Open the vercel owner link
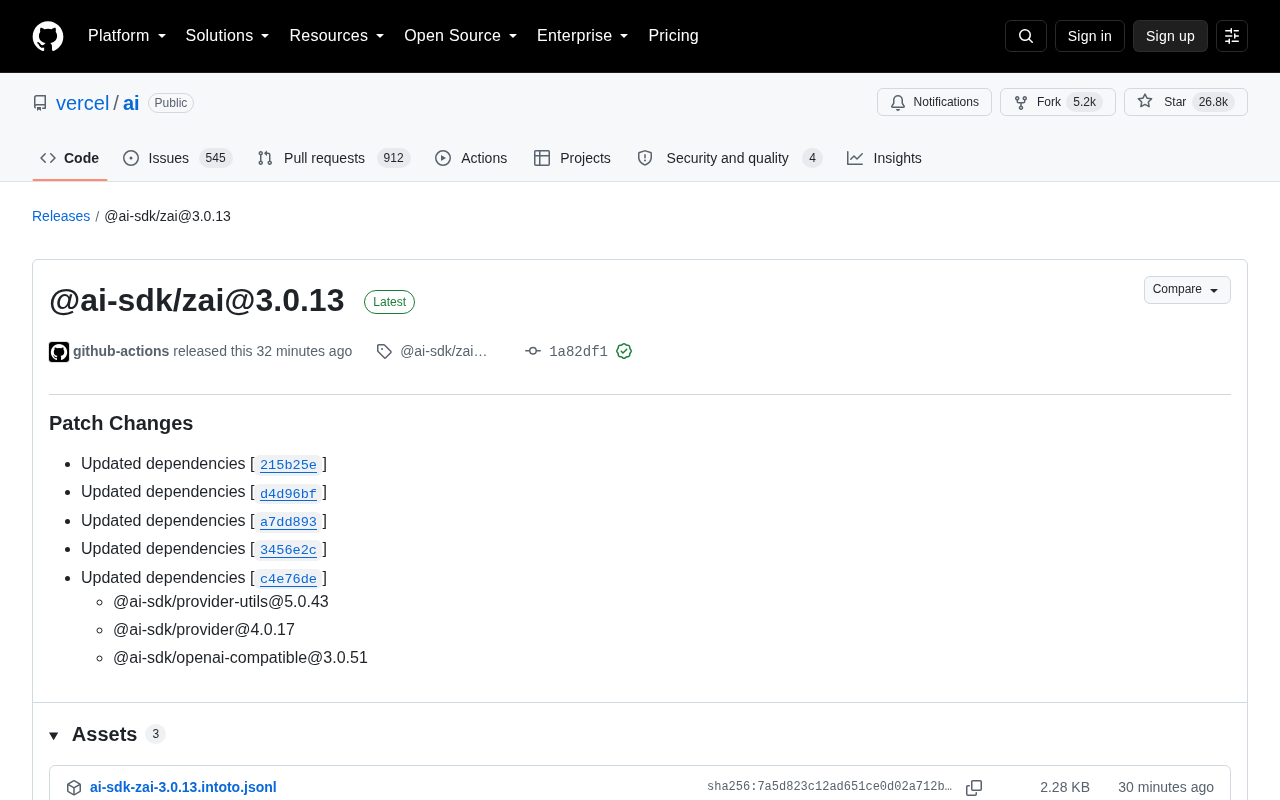Image resolution: width=1280 pixels, height=800 pixels. (x=83, y=103)
